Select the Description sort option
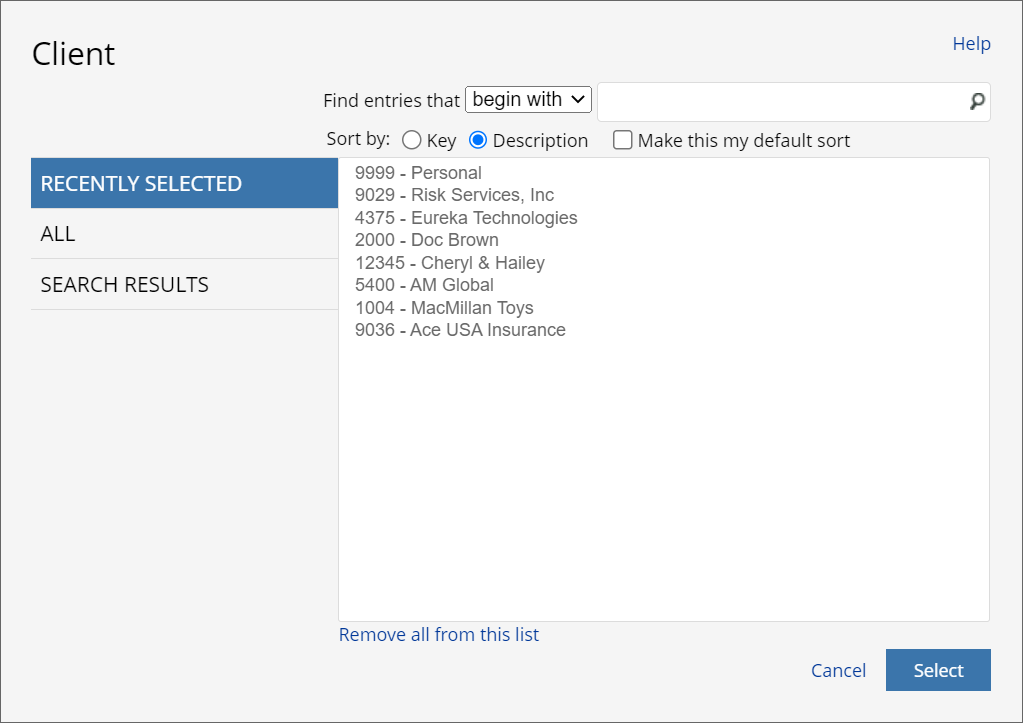1023x723 pixels. (x=478, y=140)
